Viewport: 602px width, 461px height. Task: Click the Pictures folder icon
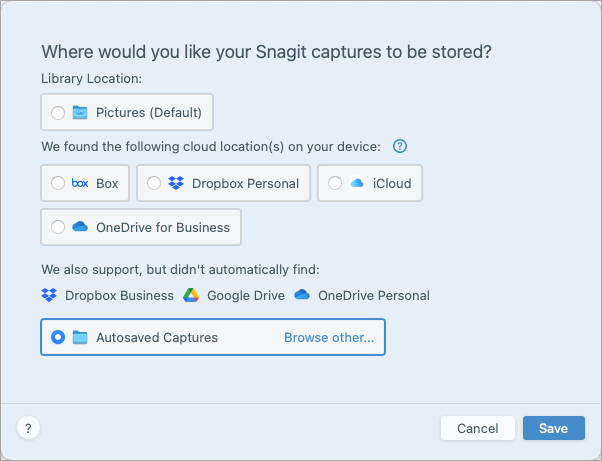coord(81,112)
